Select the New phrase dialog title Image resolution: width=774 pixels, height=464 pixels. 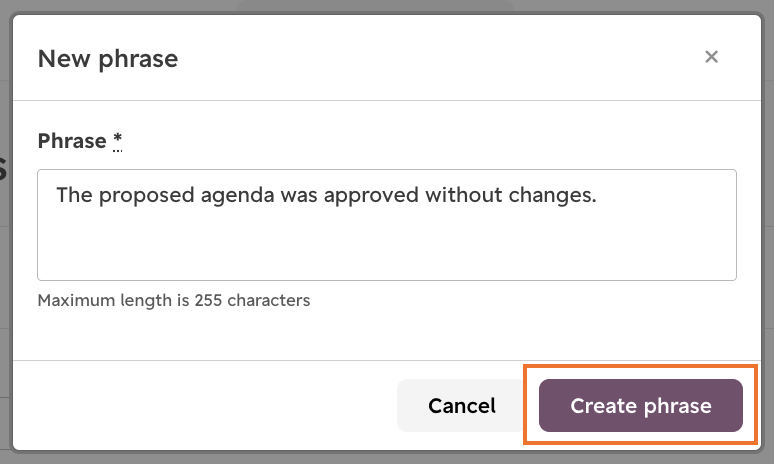pos(108,59)
